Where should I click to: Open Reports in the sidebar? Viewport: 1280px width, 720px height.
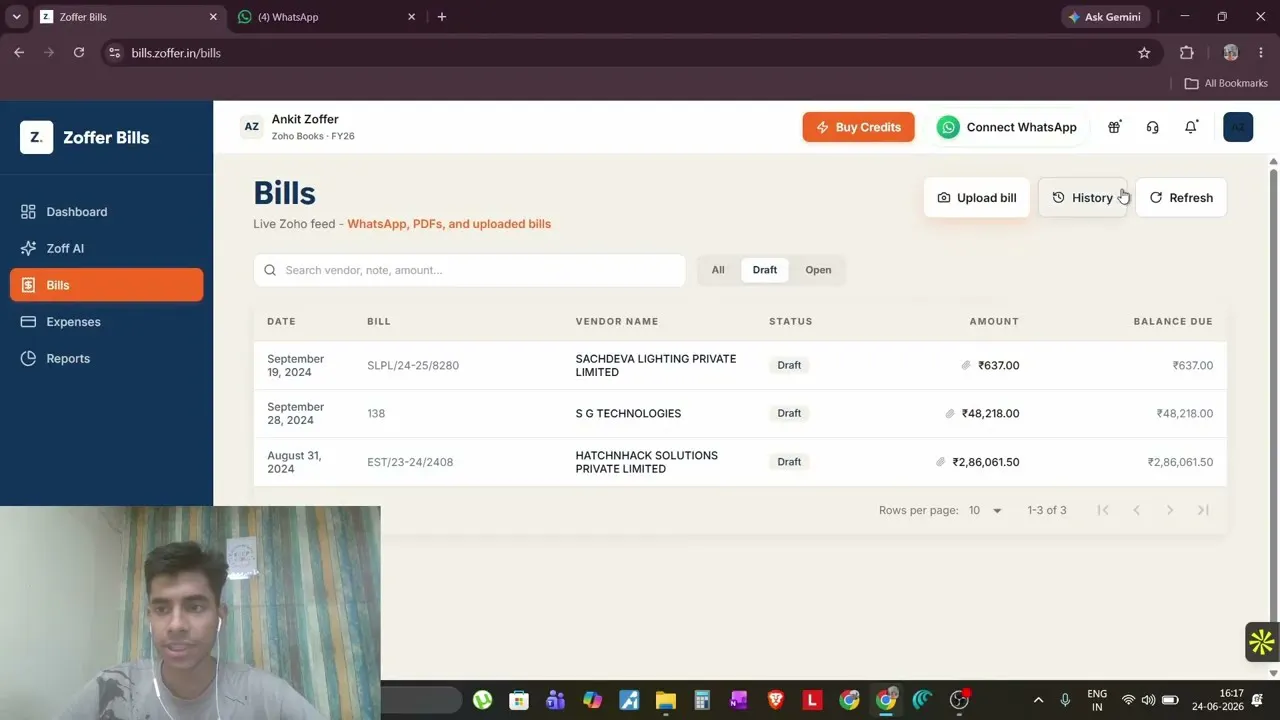click(x=106, y=358)
